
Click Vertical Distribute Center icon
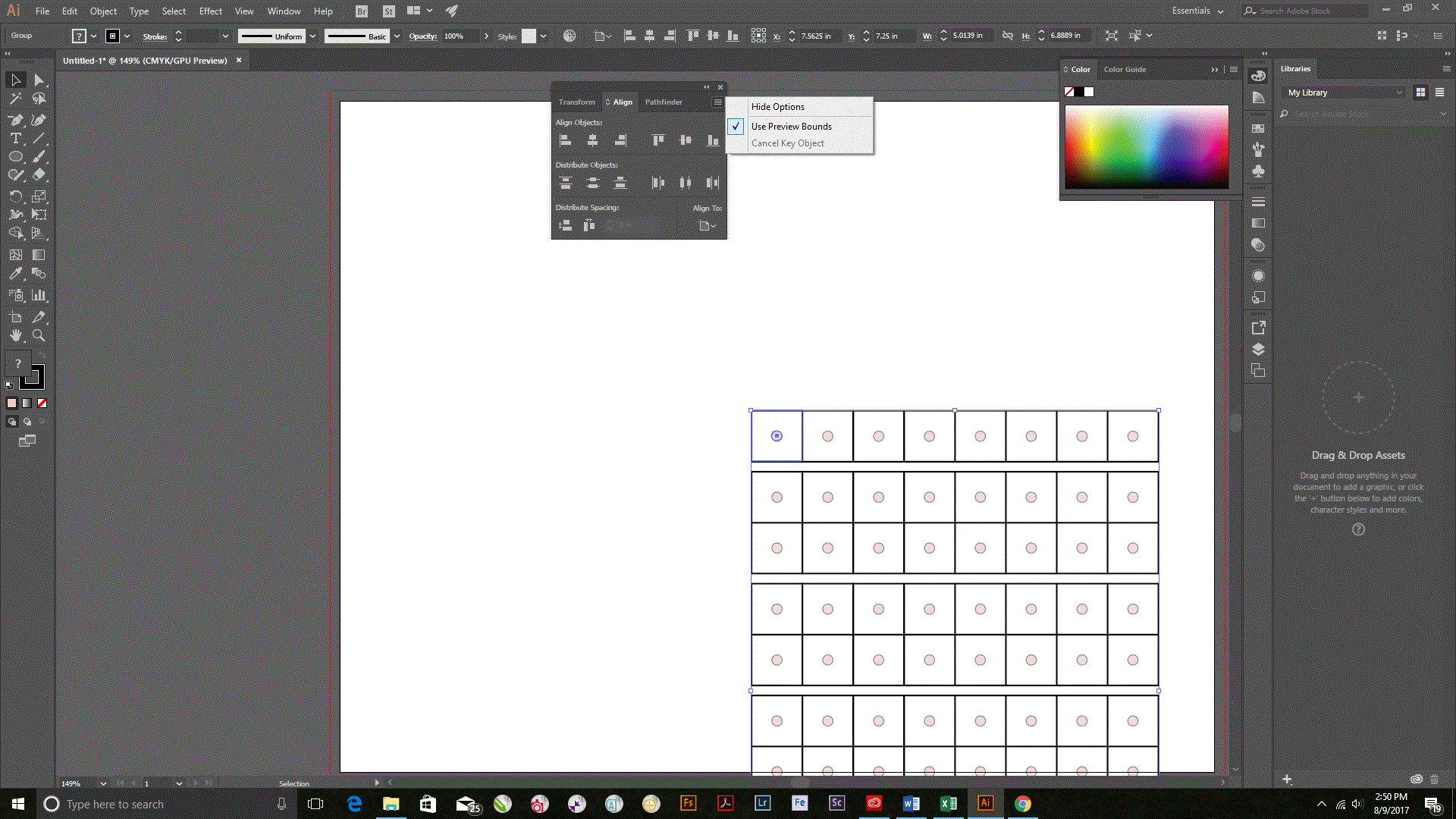[x=592, y=183]
